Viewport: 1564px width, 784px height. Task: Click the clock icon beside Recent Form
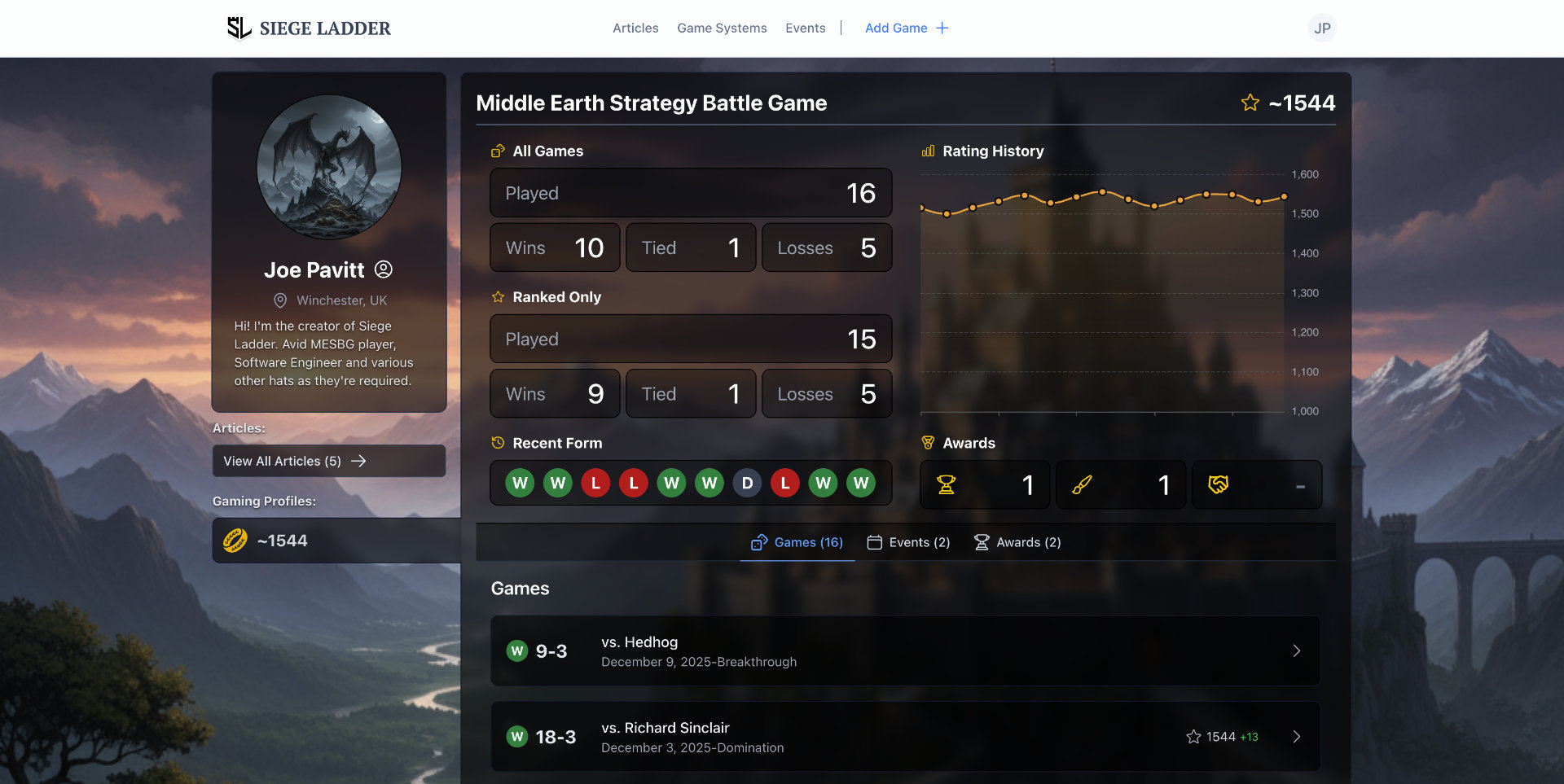(497, 443)
